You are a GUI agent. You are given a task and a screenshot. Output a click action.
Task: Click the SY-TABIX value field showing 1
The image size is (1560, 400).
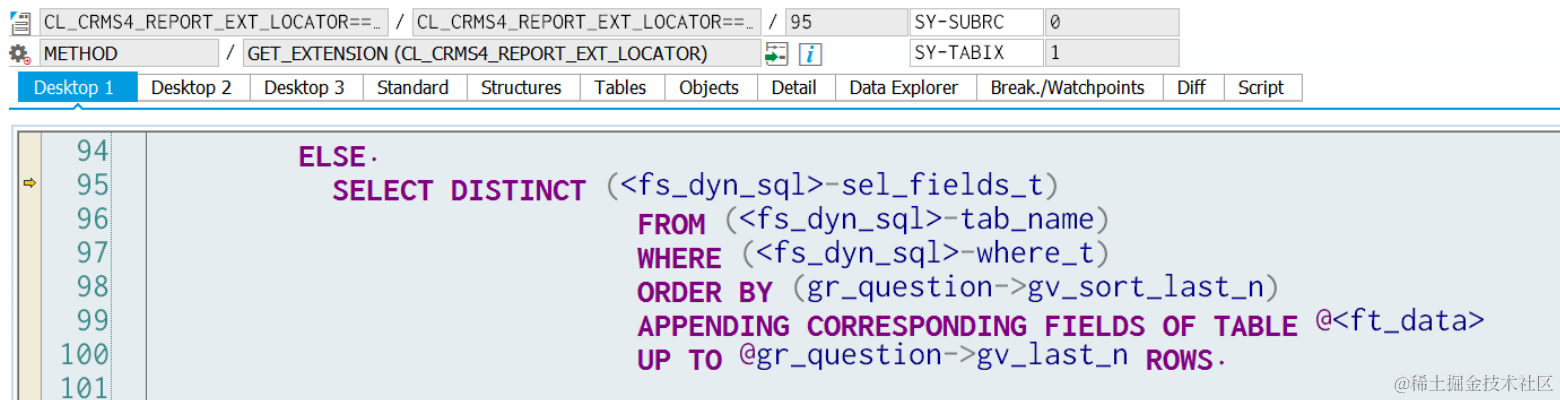(1112, 53)
